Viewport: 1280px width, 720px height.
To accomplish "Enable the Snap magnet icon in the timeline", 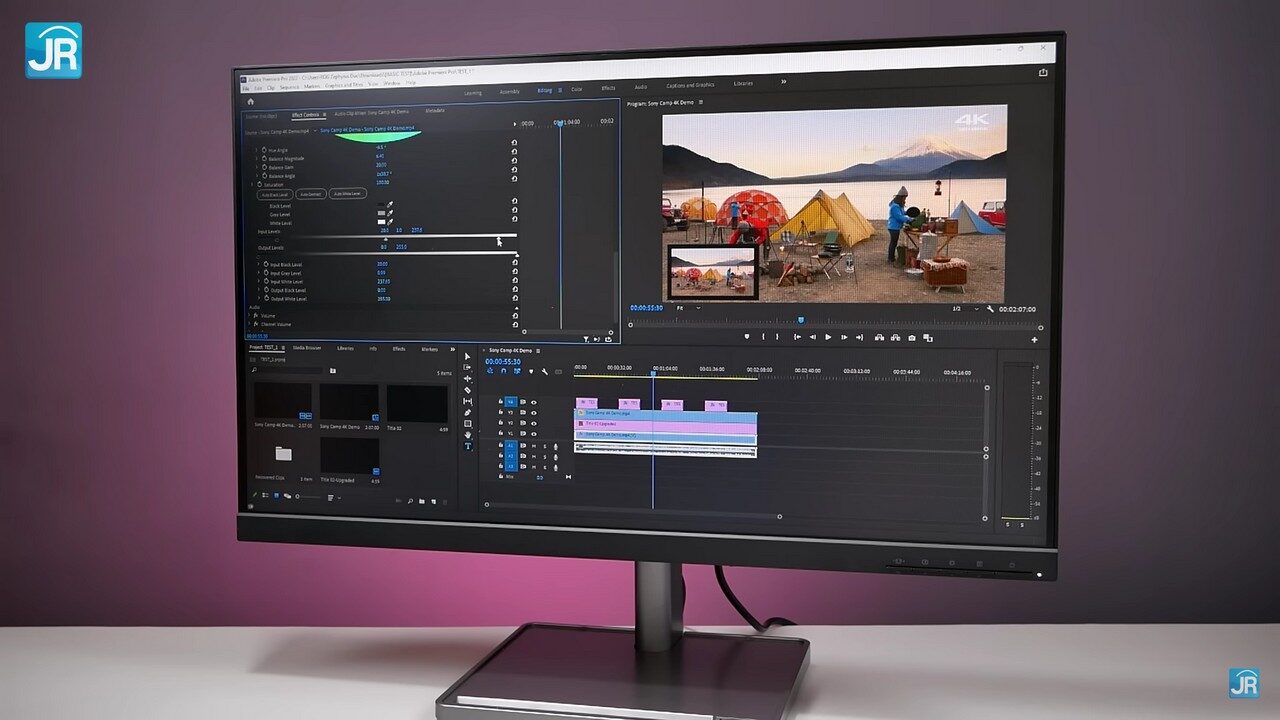I will [x=502, y=371].
